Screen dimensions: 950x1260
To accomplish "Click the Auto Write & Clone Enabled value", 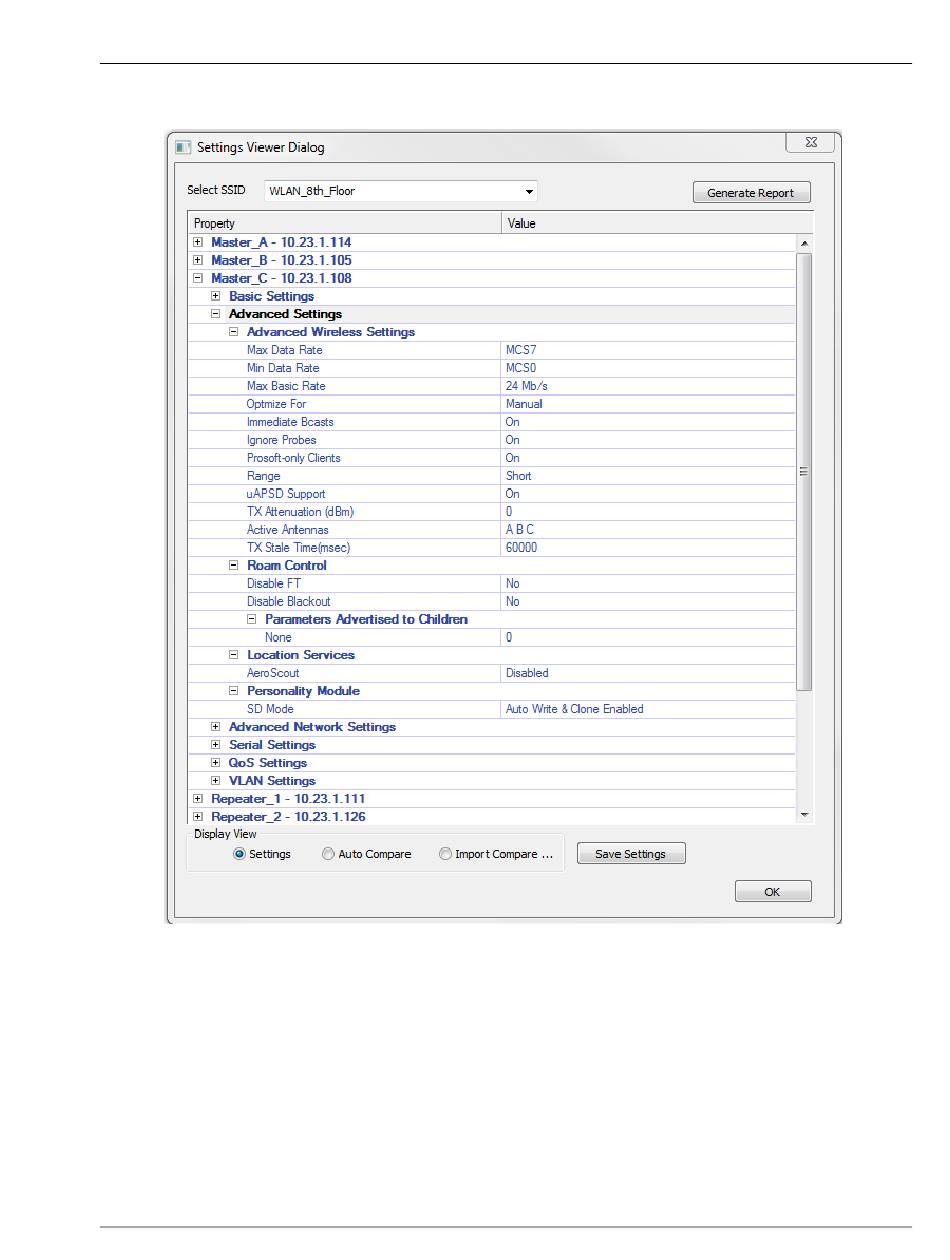I will 649,709.
